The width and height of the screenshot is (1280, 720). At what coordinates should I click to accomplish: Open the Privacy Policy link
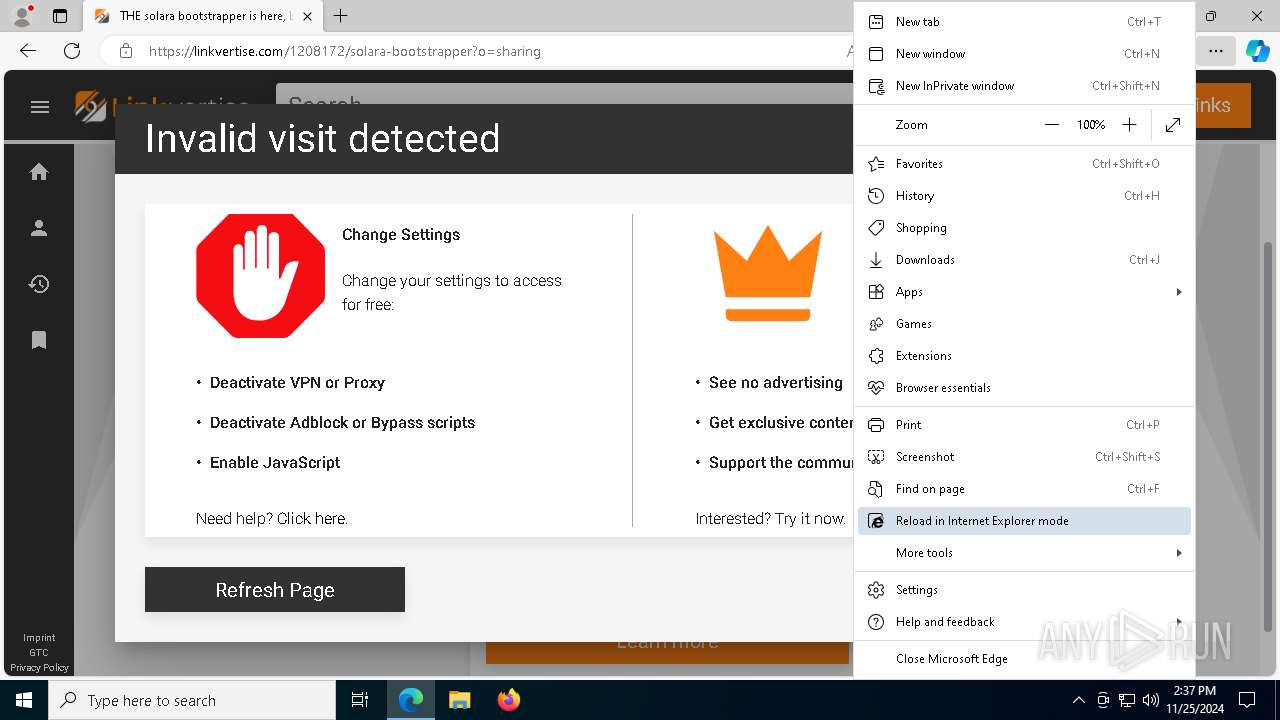[x=39, y=668]
